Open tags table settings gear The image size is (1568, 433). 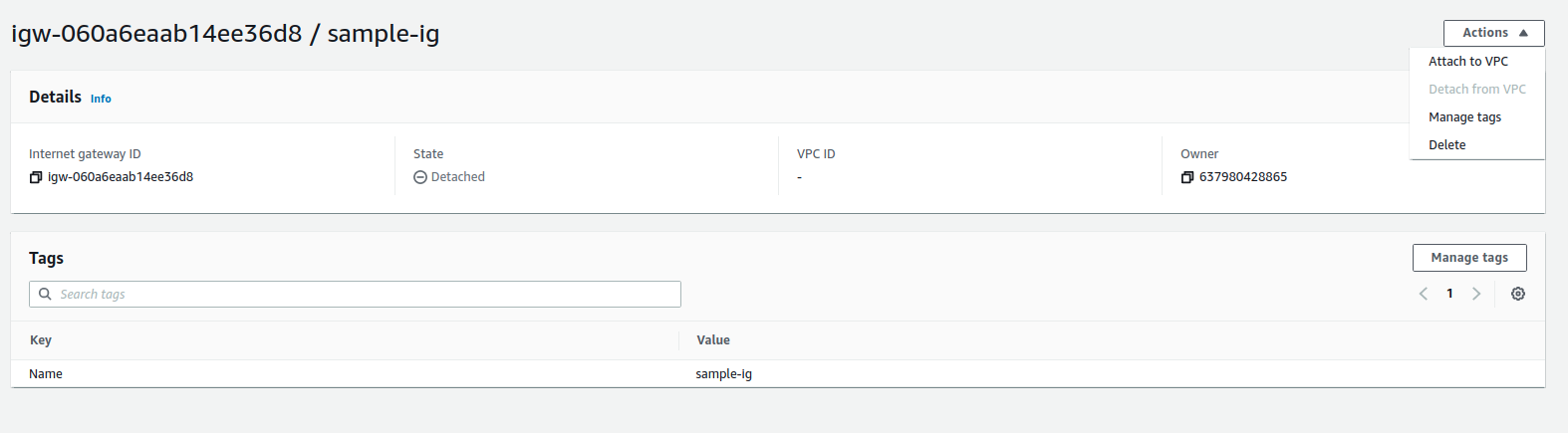click(x=1518, y=294)
